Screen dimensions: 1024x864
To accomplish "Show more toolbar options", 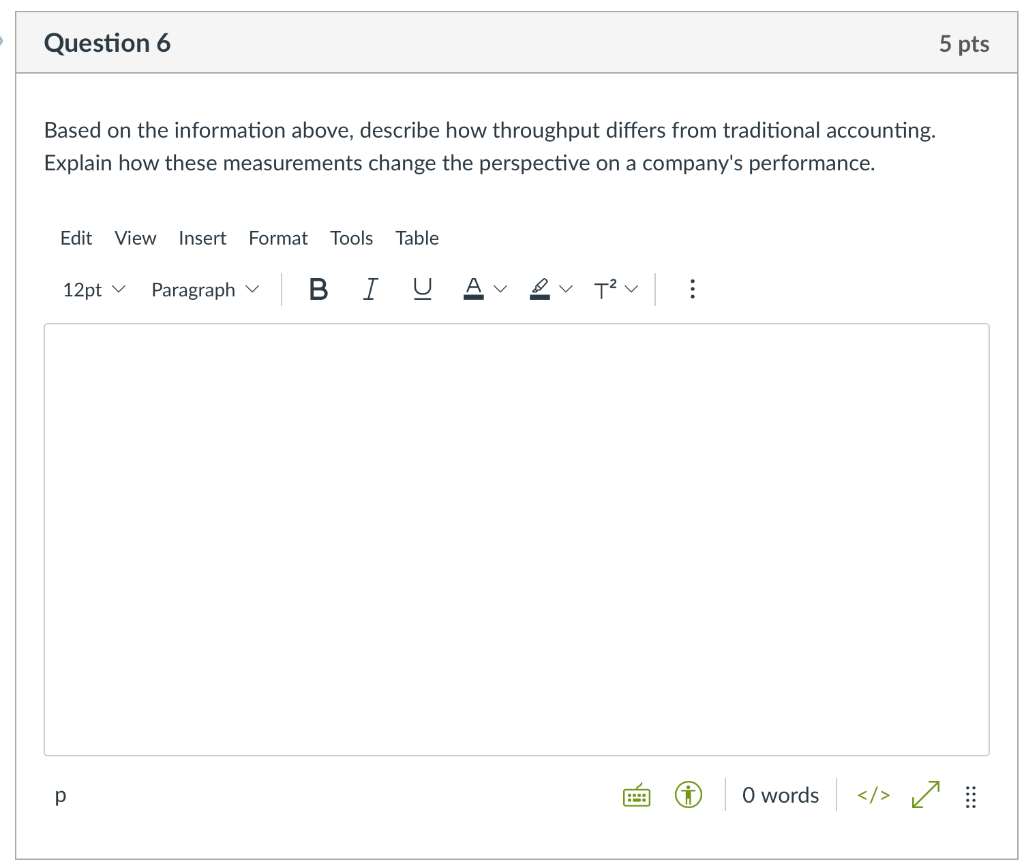I will [x=692, y=290].
